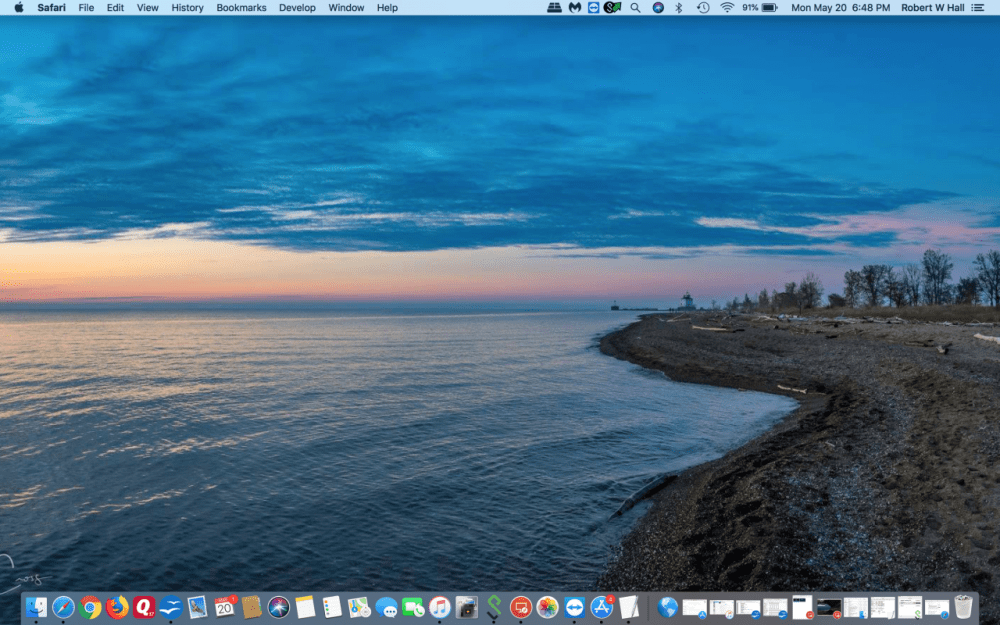
Task: Launch Quicken from the Dock
Action: pyautogui.click(x=145, y=605)
